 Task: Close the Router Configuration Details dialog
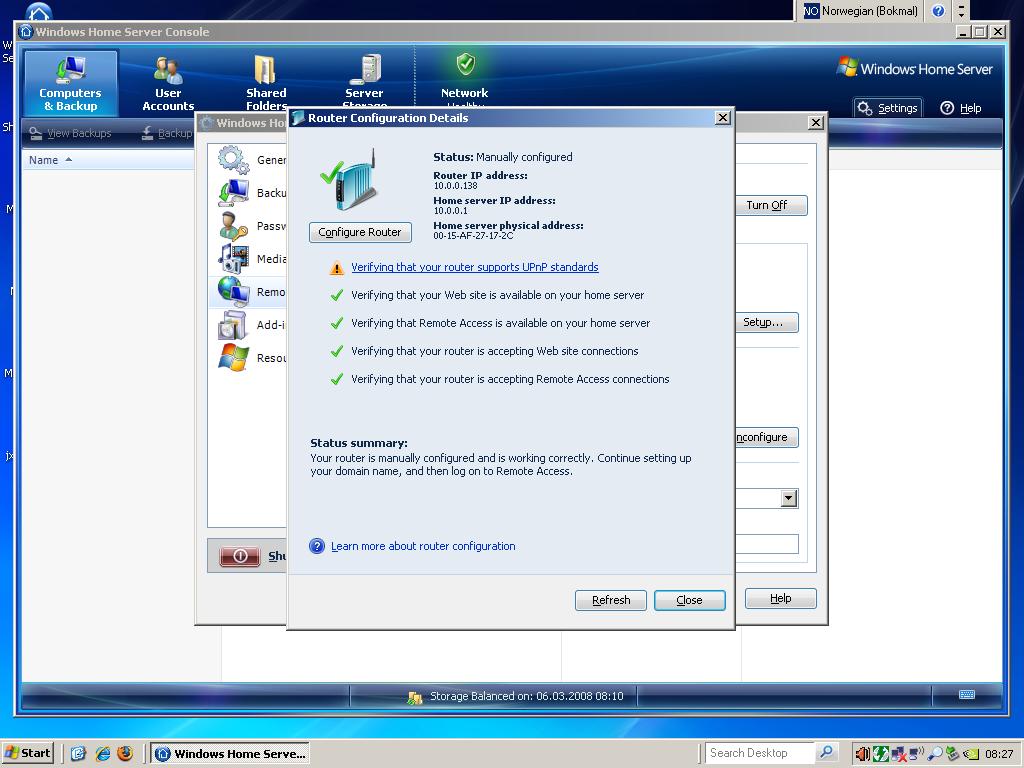722,118
